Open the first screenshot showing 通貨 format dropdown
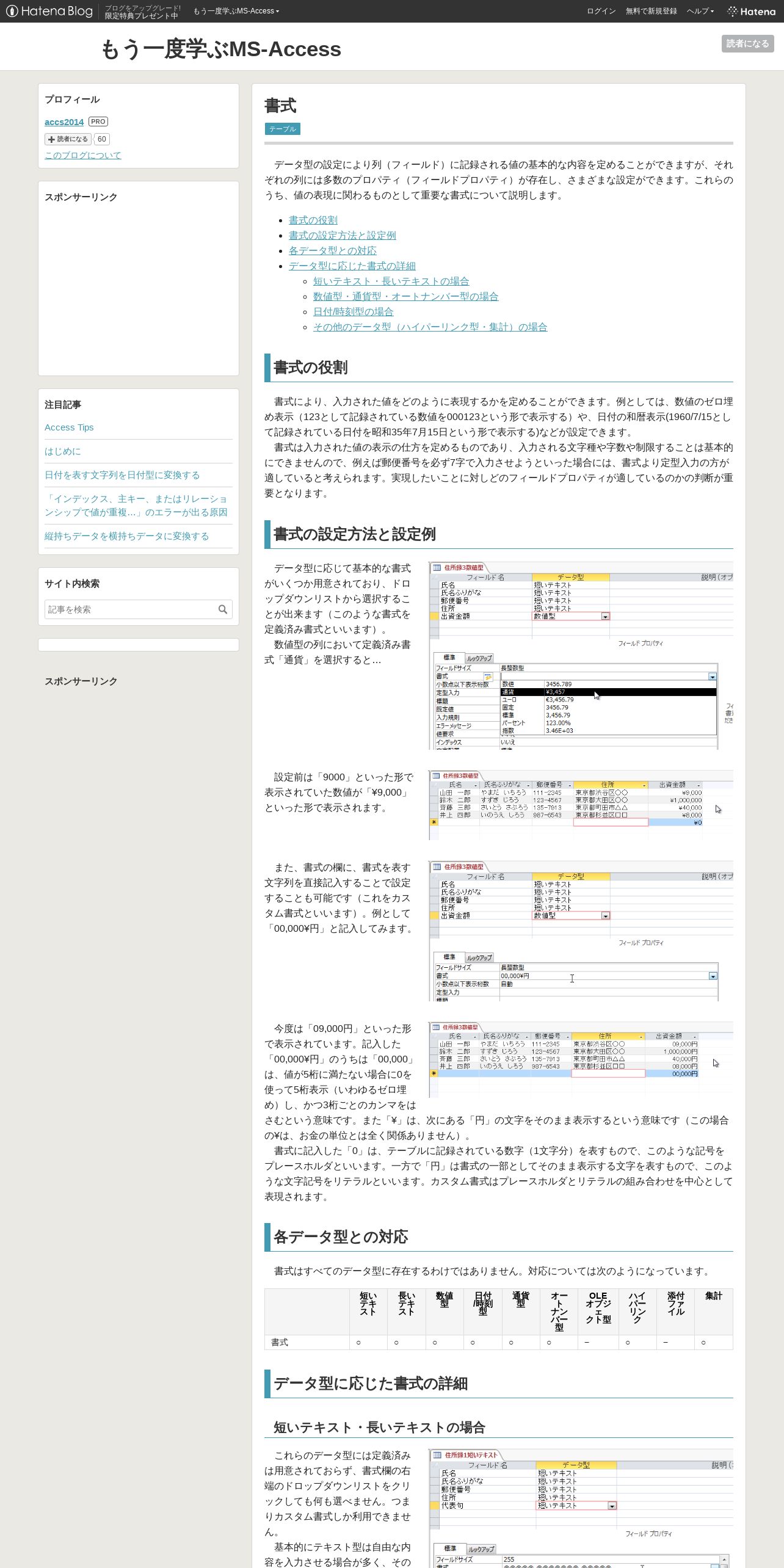784x1568 pixels. pos(581,656)
